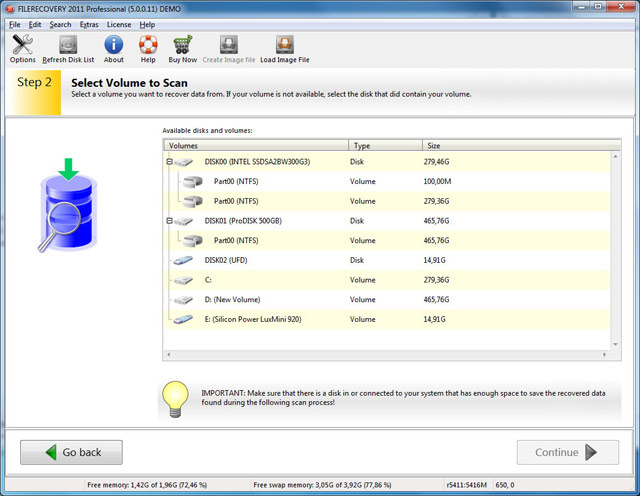Click the FILERECOVERY title bar app icon
The width and height of the screenshot is (640, 496).
10,9
